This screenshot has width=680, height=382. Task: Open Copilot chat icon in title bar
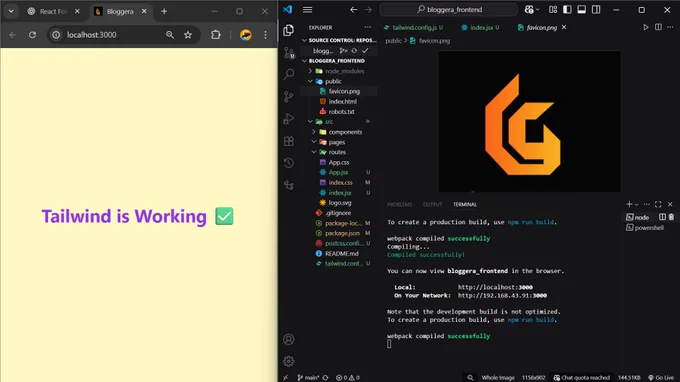point(529,10)
